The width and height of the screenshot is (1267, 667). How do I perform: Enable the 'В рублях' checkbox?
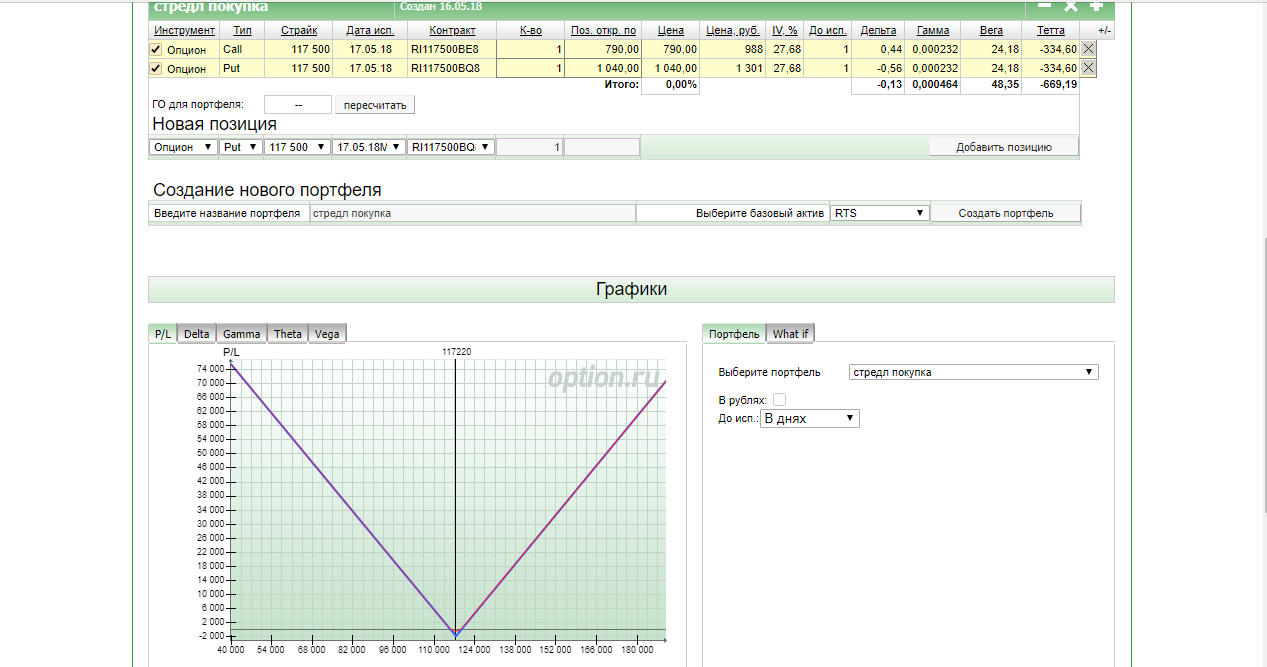point(779,400)
